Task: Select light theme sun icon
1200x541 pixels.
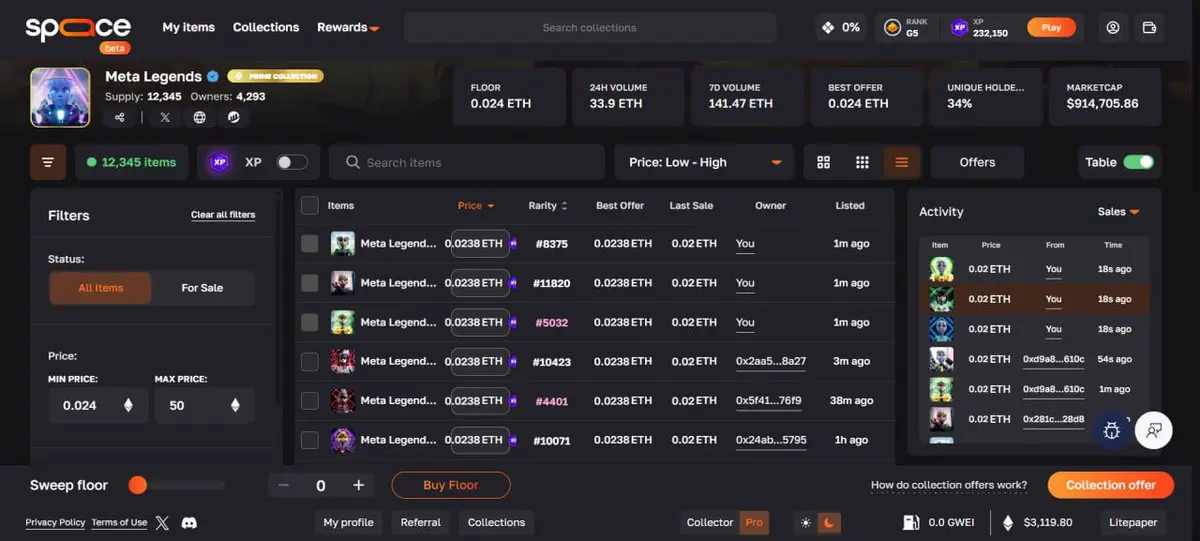Action: pyautogui.click(x=805, y=522)
